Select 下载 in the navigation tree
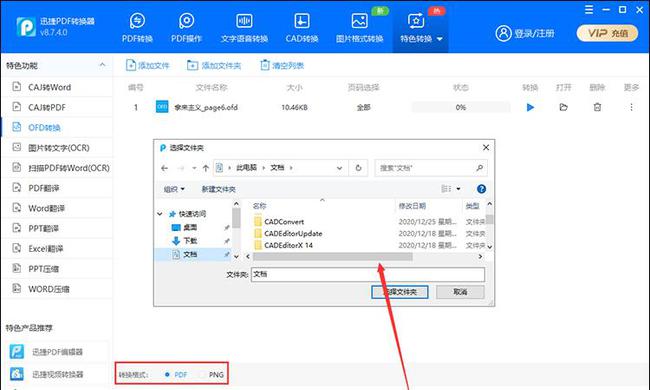The width and height of the screenshot is (650, 390). (190, 241)
